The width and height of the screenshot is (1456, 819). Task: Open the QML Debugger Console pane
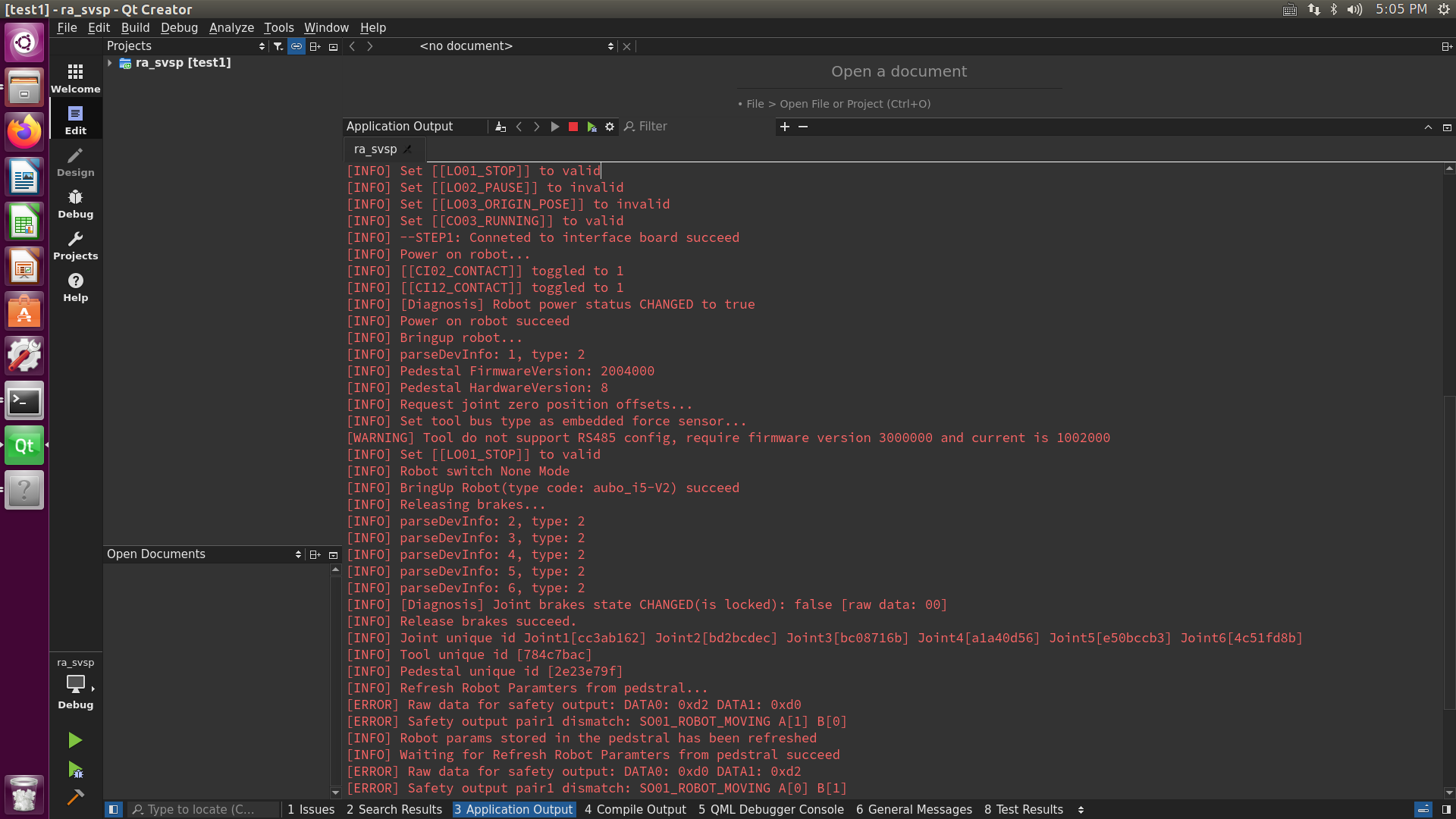[x=771, y=809]
